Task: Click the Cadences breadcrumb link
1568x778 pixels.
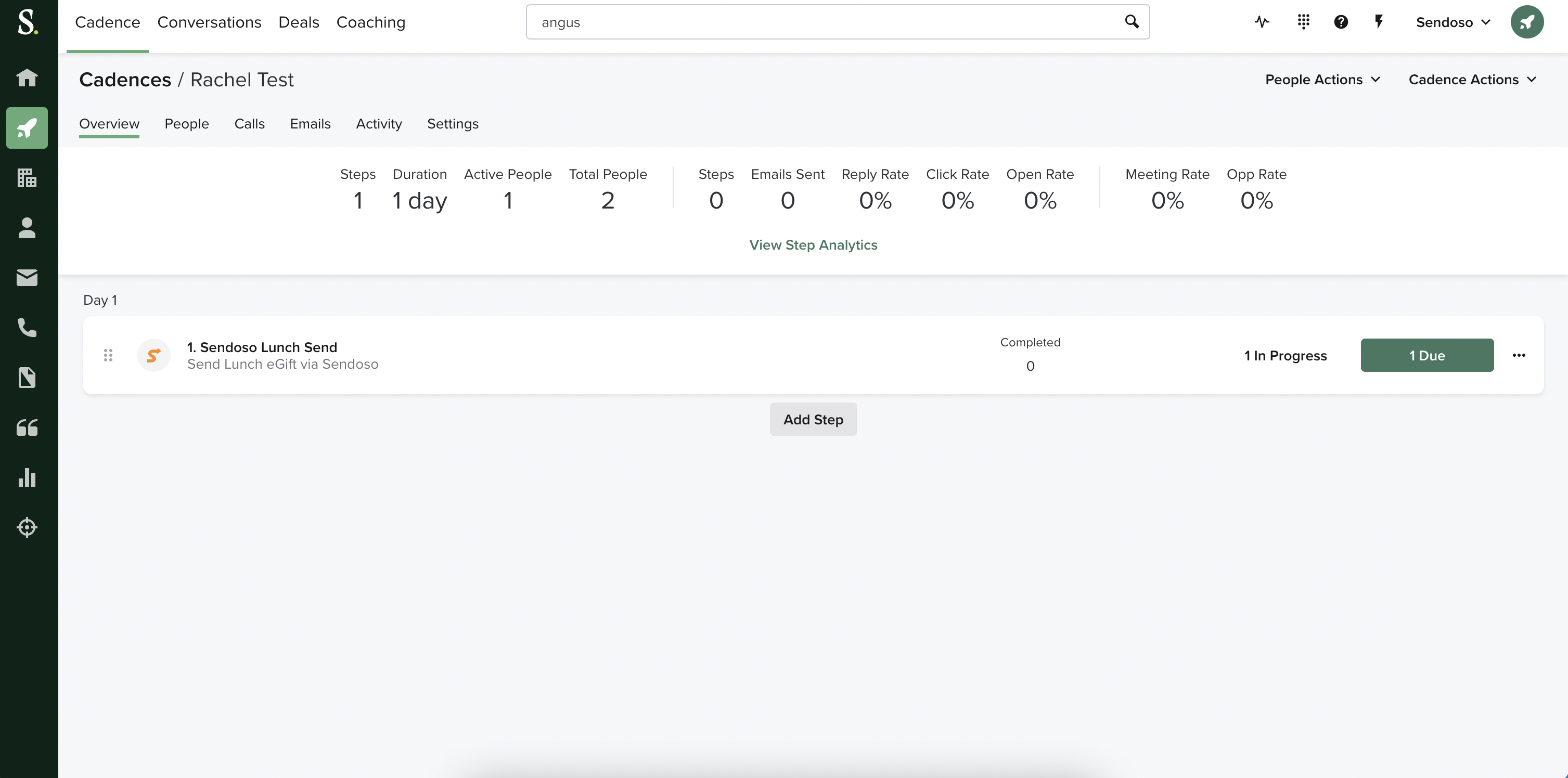Action: (125, 80)
